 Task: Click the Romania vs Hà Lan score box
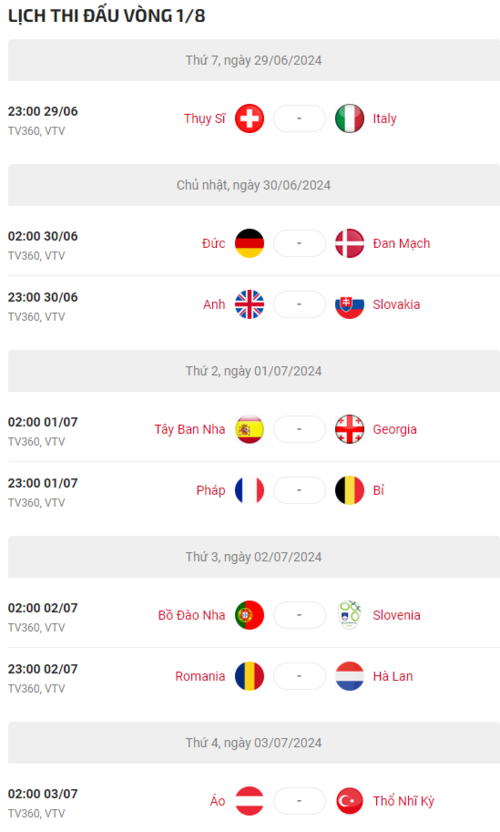point(299,676)
